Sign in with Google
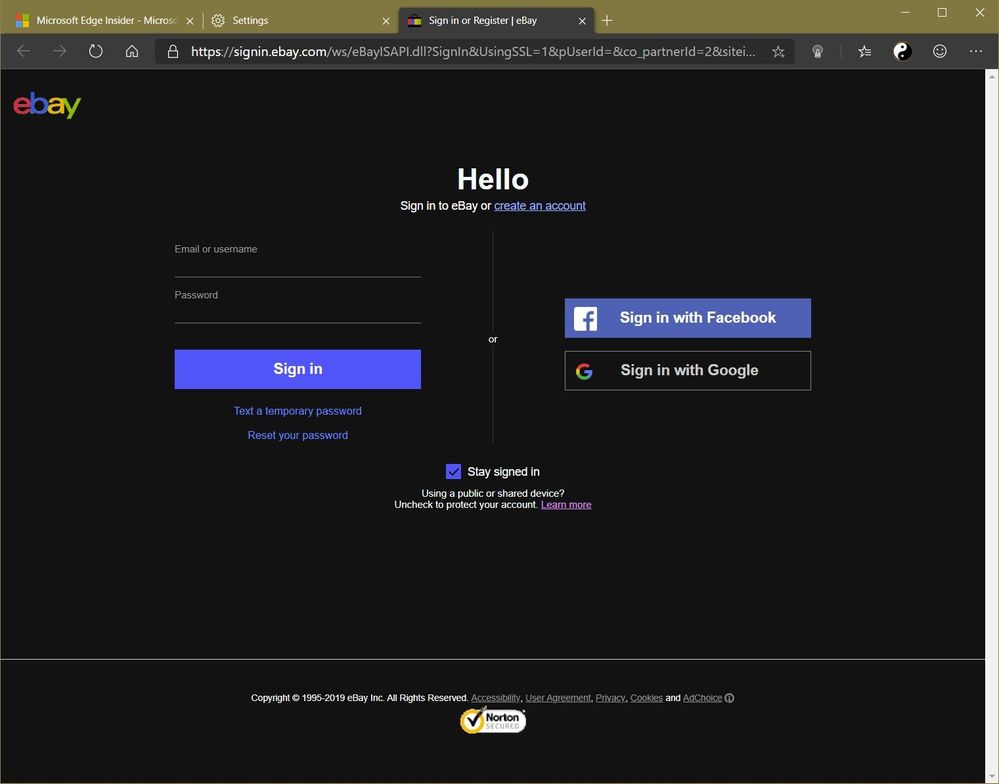 [x=687, y=371]
